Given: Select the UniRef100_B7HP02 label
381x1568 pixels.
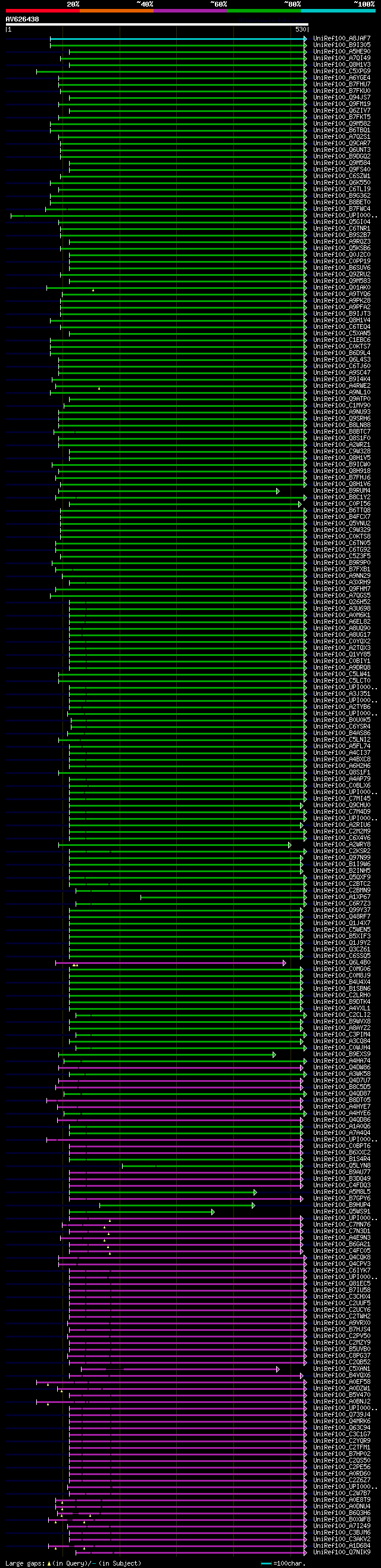Looking at the screenshot, I should click(342, 1454).
